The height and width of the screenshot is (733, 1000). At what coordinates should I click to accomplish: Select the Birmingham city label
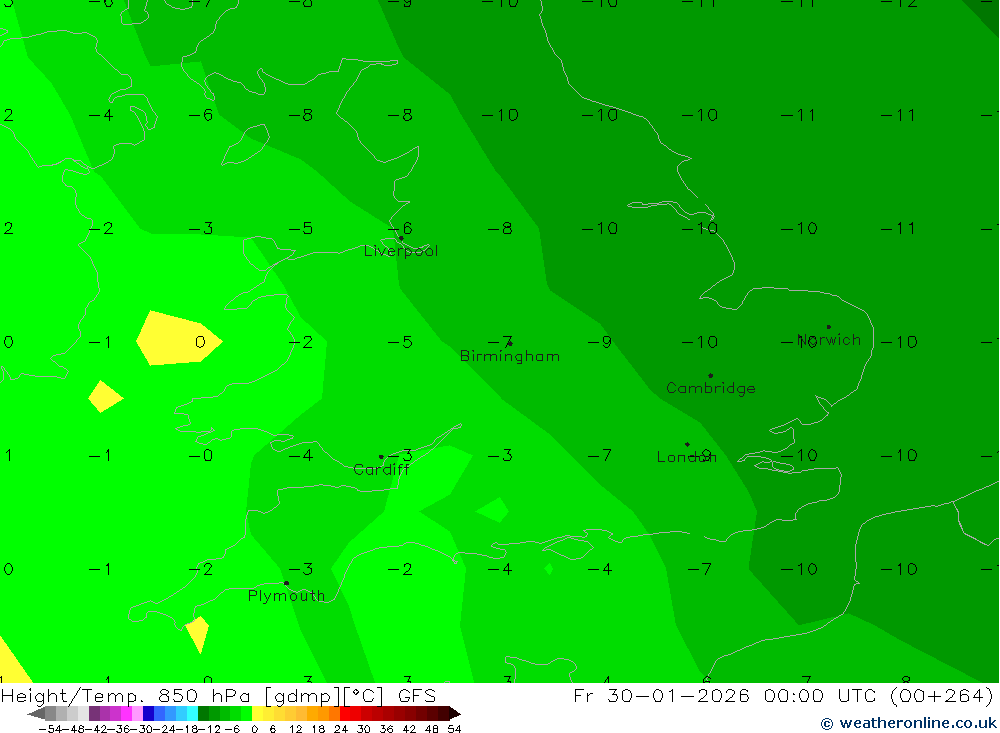click(x=510, y=356)
